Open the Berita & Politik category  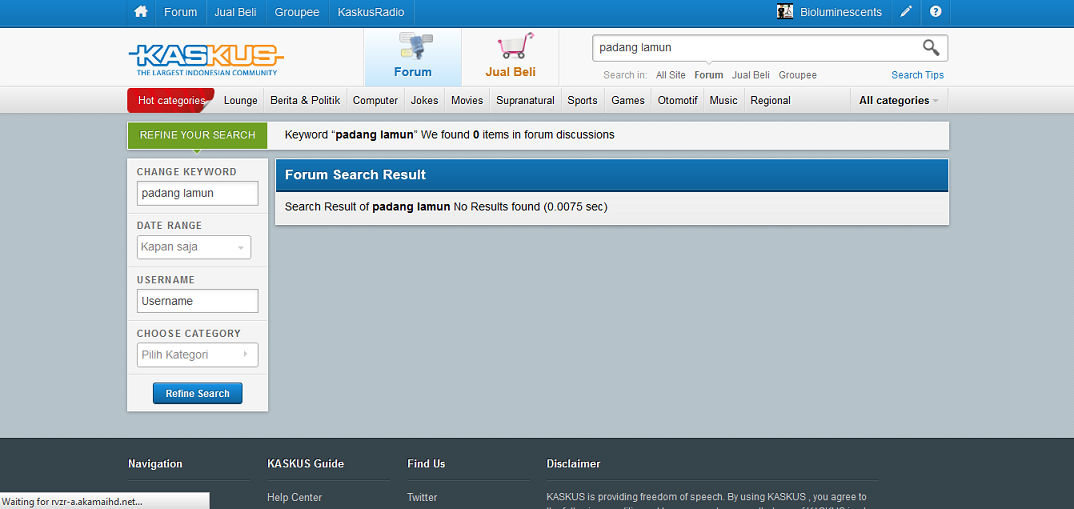pos(305,101)
